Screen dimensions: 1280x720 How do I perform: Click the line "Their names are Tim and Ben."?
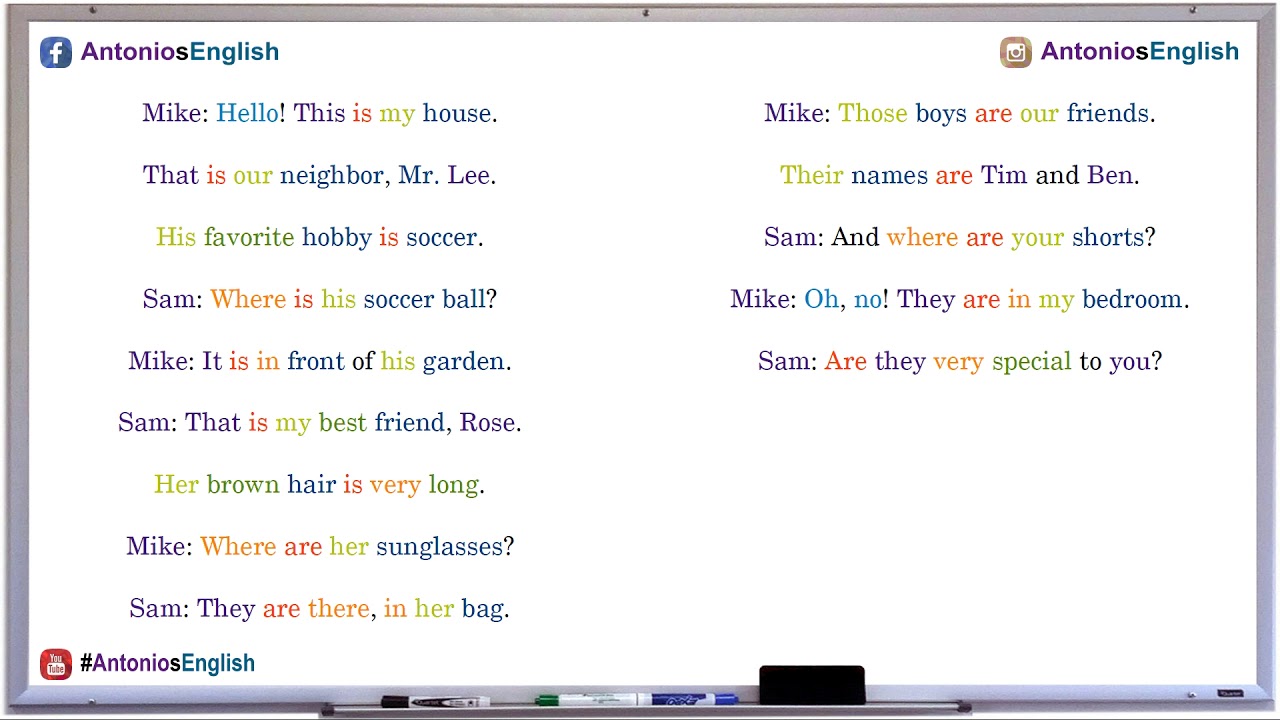(960, 175)
